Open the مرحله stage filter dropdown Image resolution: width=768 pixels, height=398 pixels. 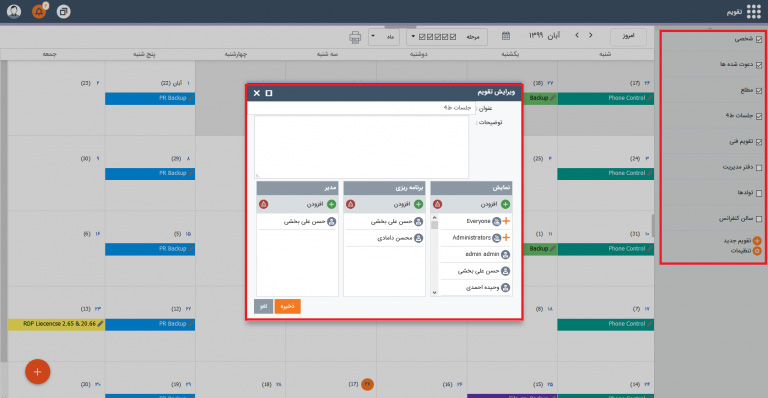(447, 37)
